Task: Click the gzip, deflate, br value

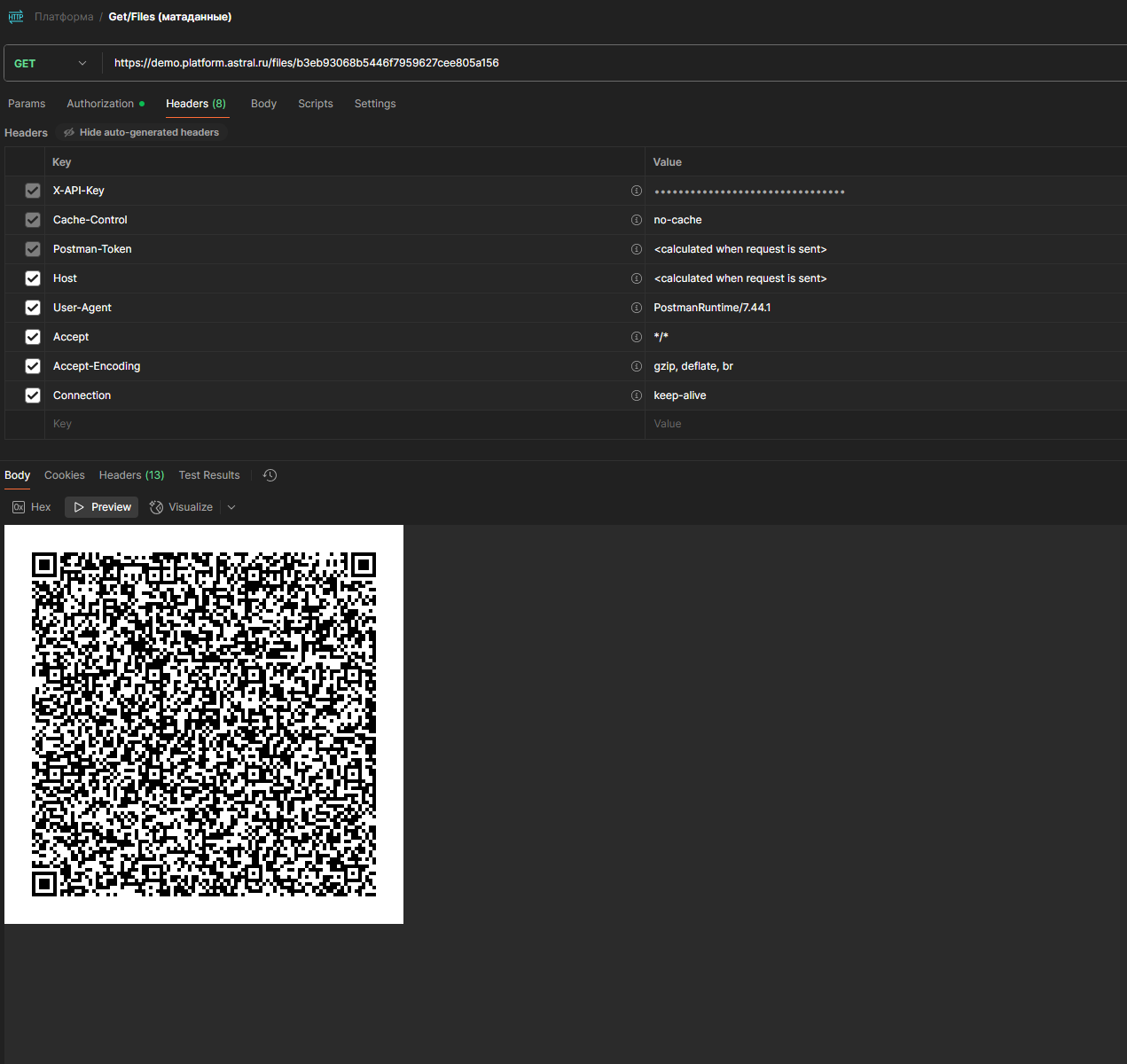Action: [x=693, y=366]
